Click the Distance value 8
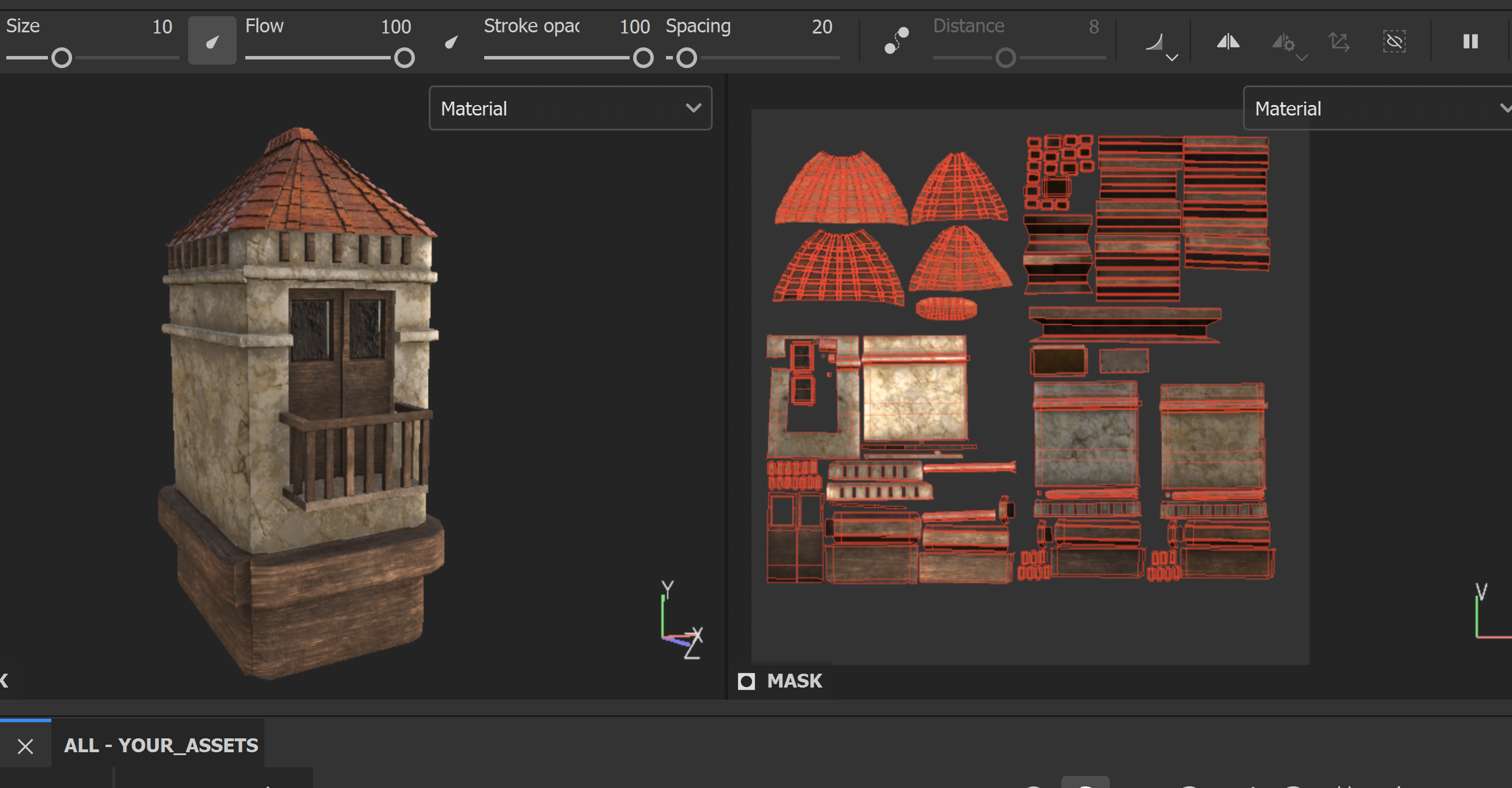 click(1094, 27)
